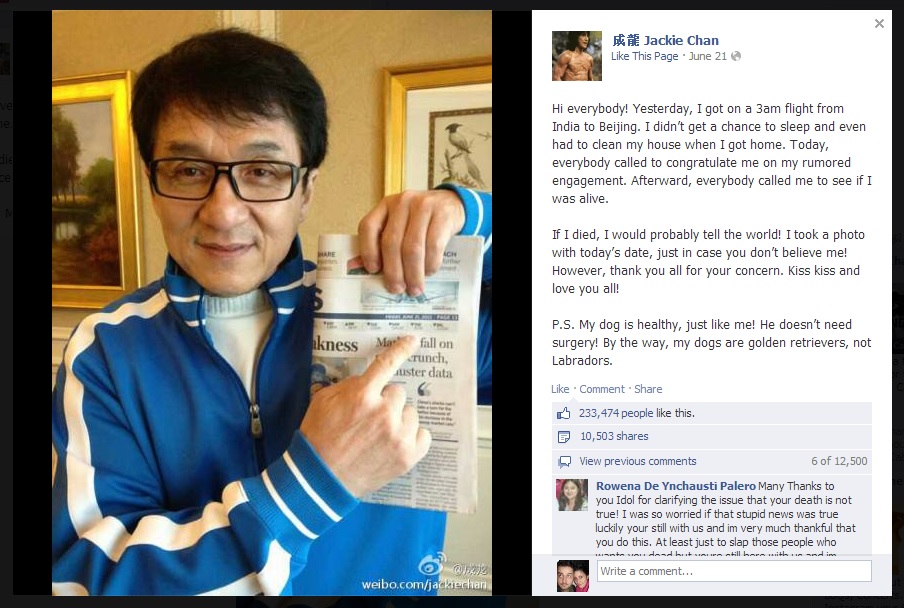Click the speech bubble comments icon

click(x=564, y=462)
